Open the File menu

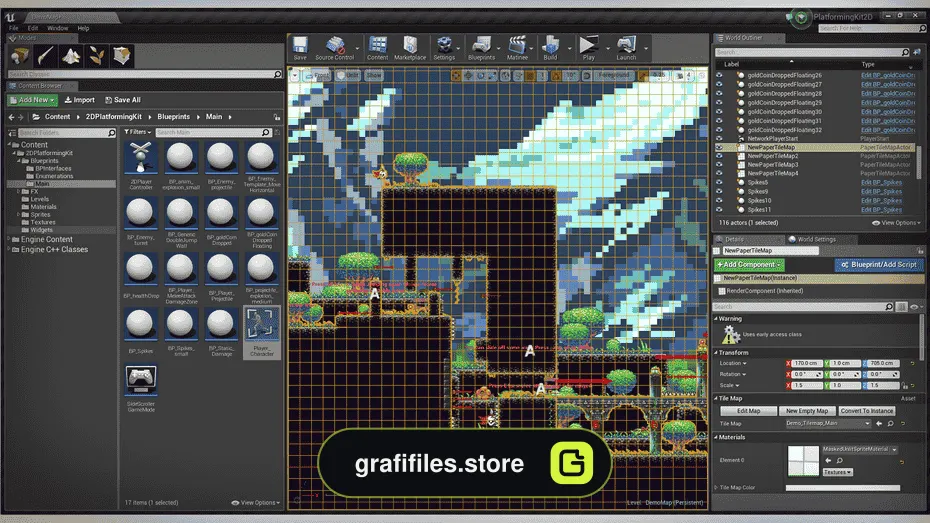pyautogui.click(x=14, y=28)
